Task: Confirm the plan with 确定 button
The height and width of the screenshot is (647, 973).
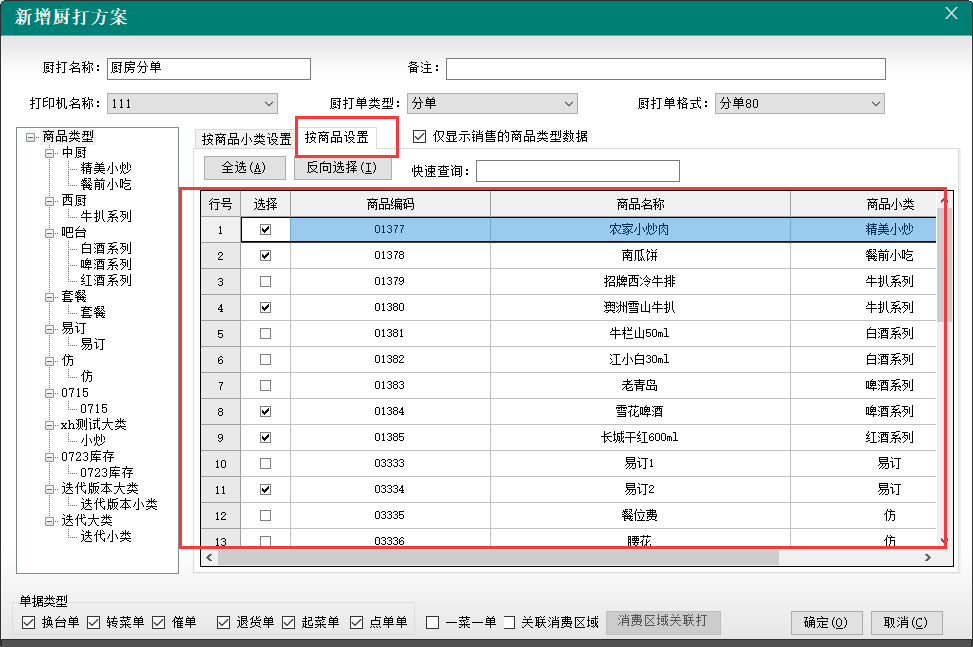Action: [826, 622]
